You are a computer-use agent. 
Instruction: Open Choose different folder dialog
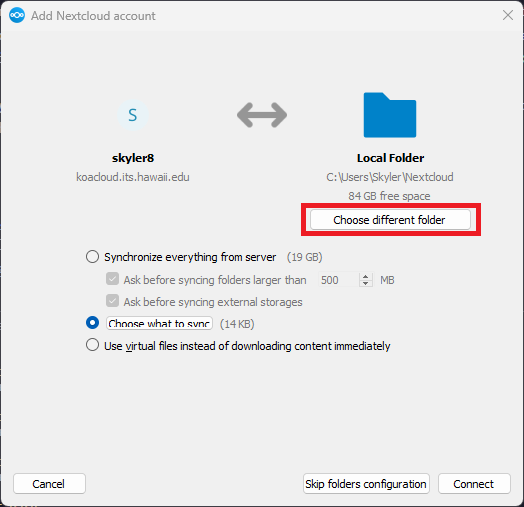tap(390, 220)
